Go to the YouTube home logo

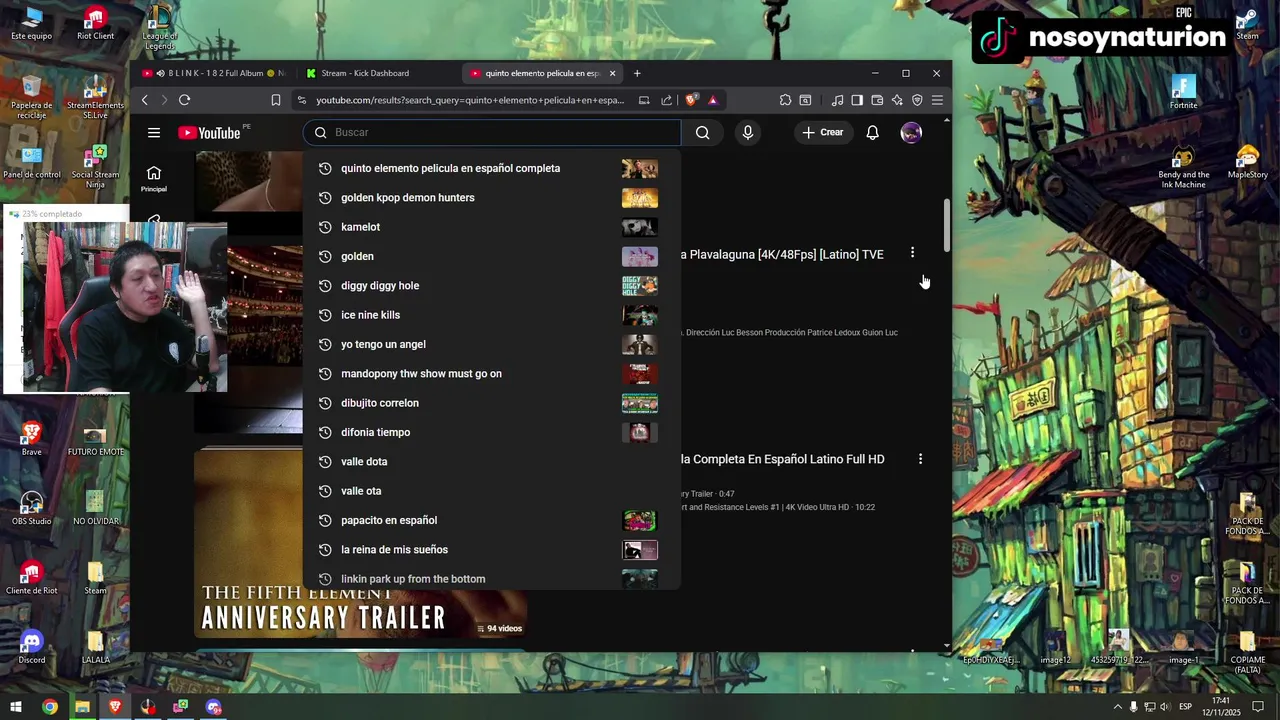[x=209, y=132]
